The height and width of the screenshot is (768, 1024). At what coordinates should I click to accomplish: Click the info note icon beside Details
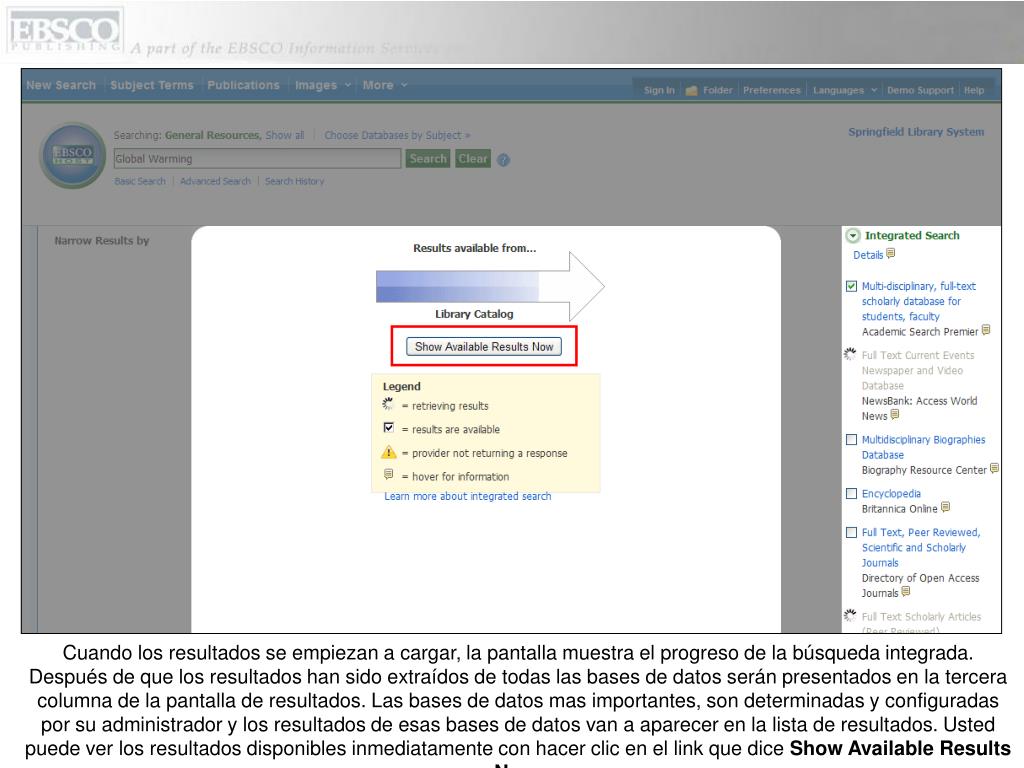(x=891, y=253)
